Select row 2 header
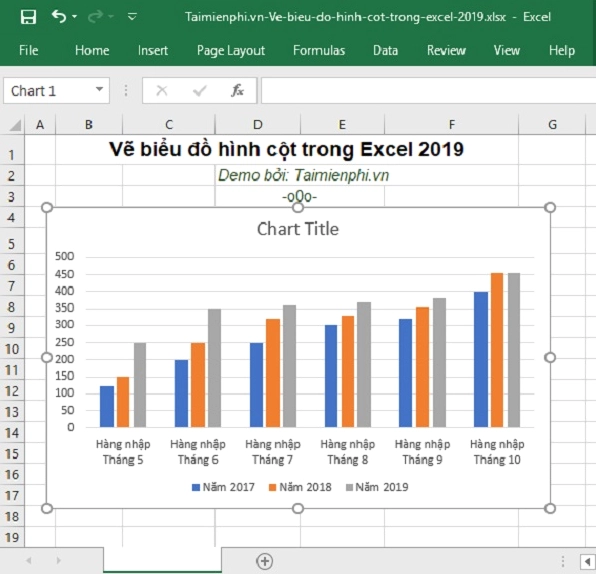 click(x=12, y=176)
